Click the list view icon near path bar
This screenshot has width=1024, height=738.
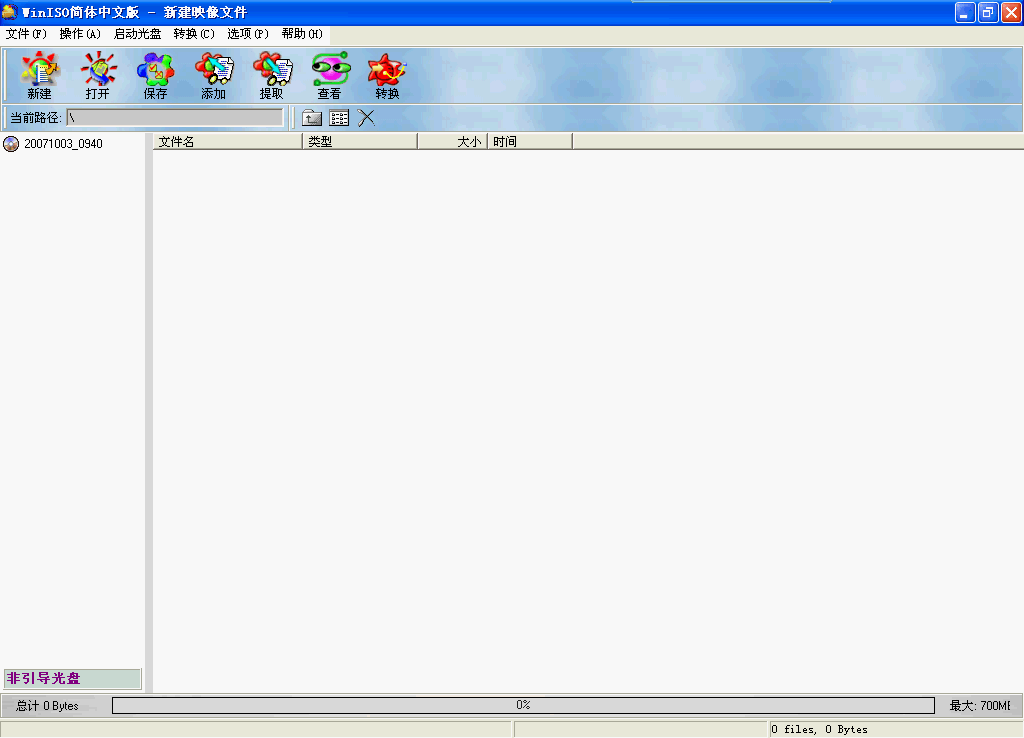point(338,117)
